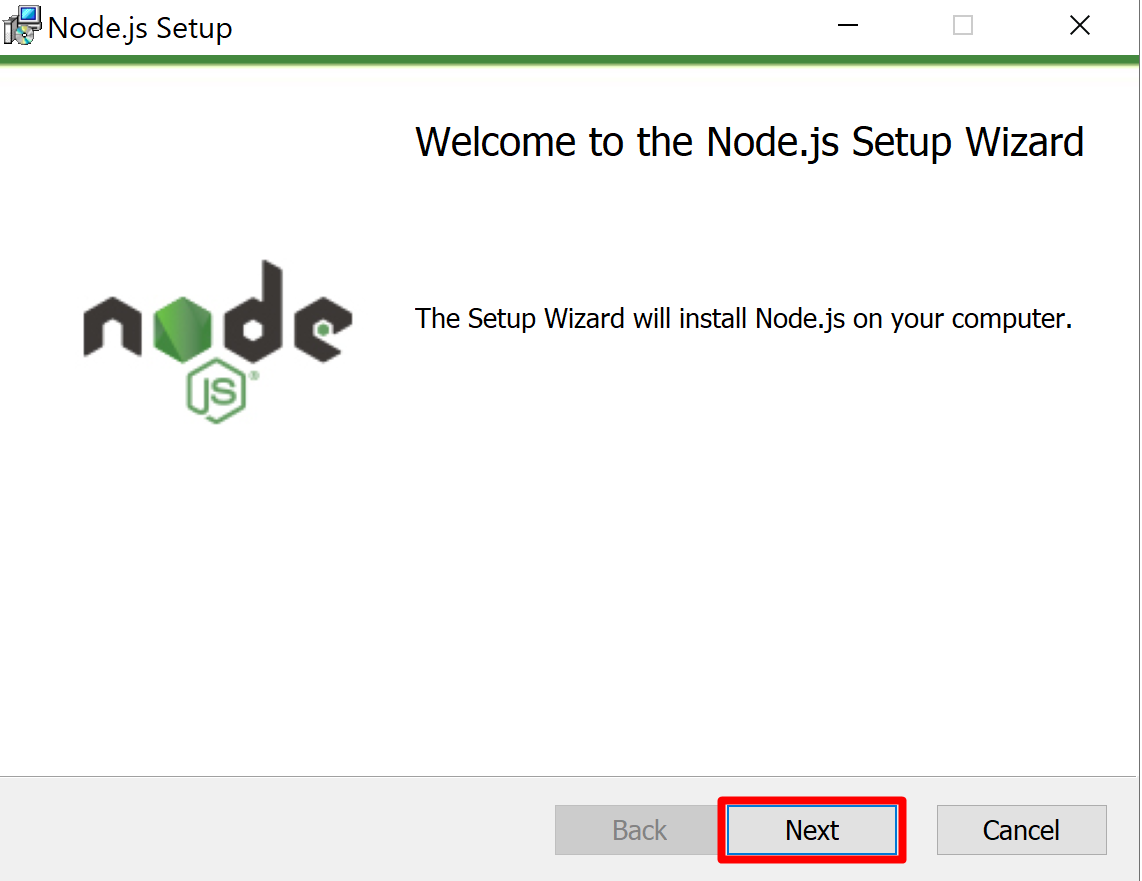Click the Node.js Setup title text
The image size is (1142, 881).
pyautogui.click(x=140, y=27)
